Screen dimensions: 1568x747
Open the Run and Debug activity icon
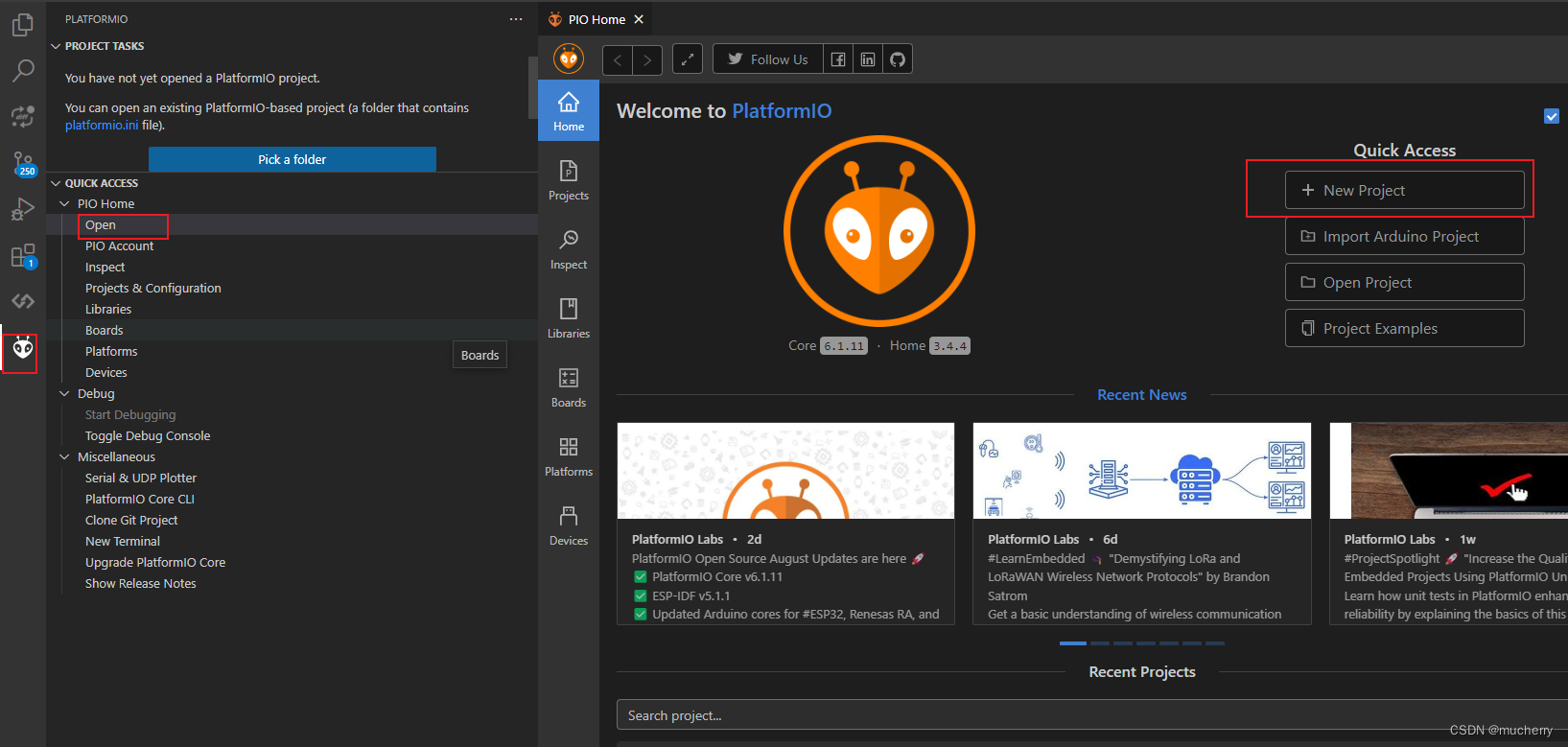(x=23, y=209)
